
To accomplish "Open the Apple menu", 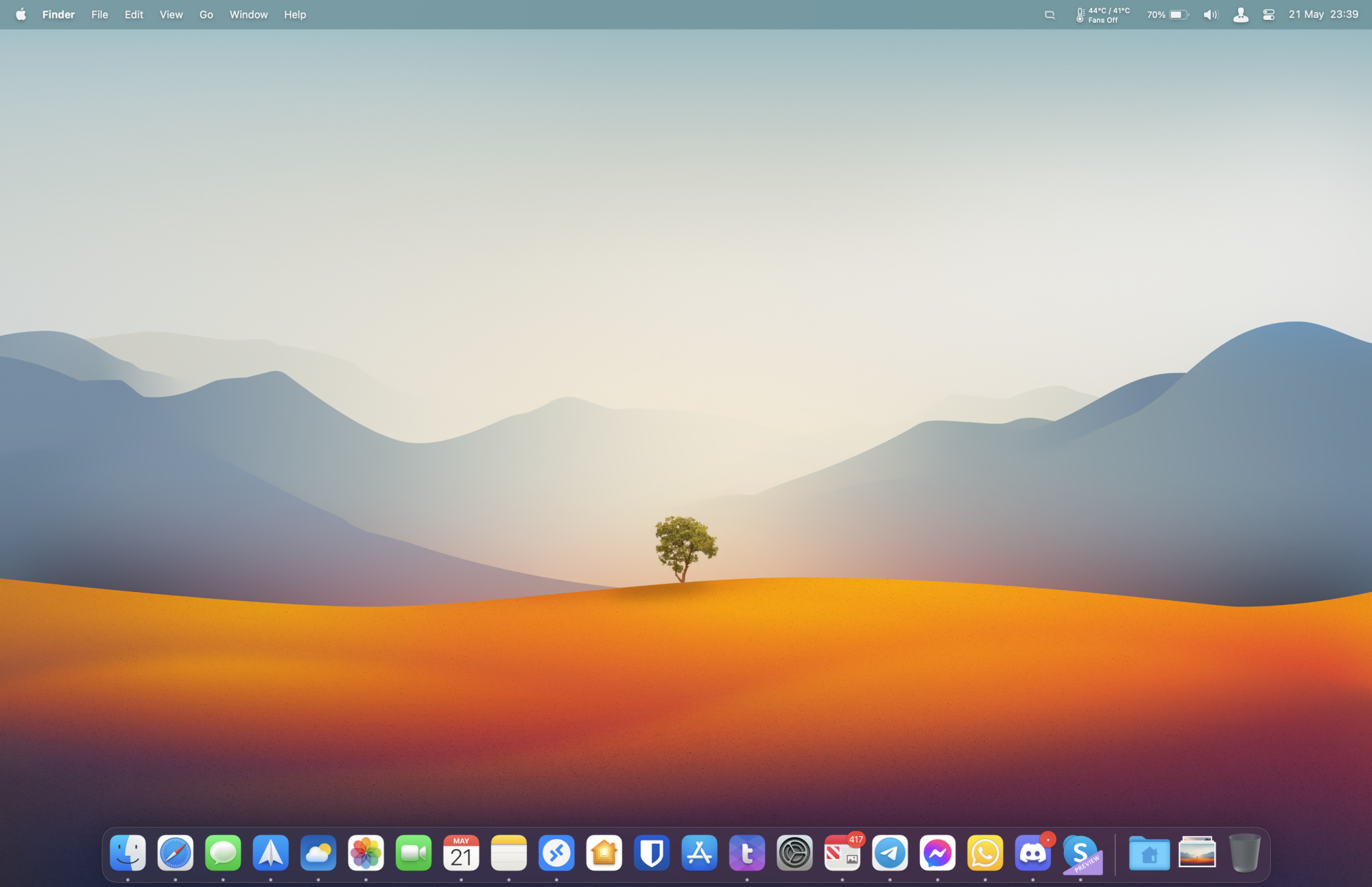I will [x=21, y=14].
